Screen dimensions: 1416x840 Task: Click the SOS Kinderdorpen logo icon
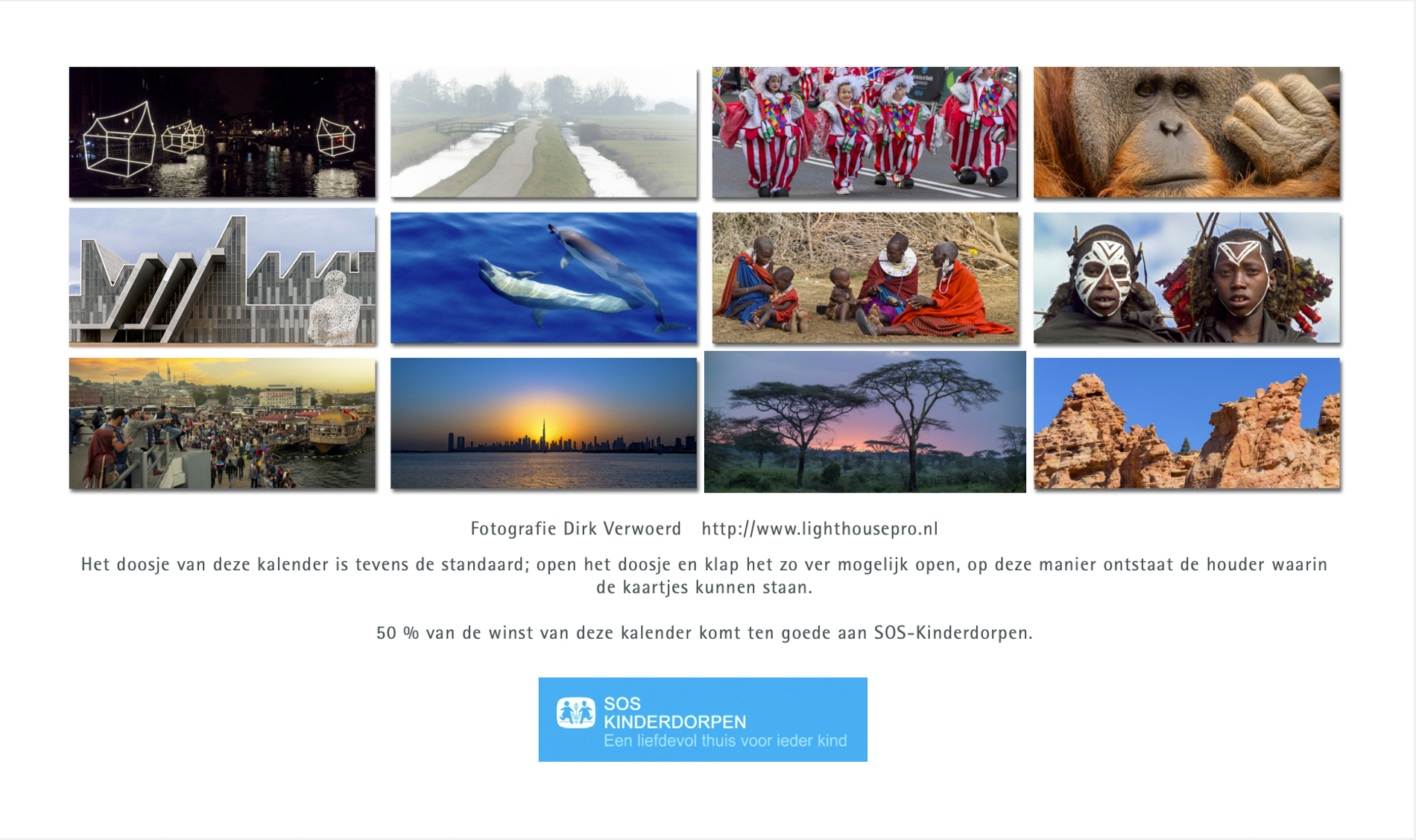(x=575, y=713)
